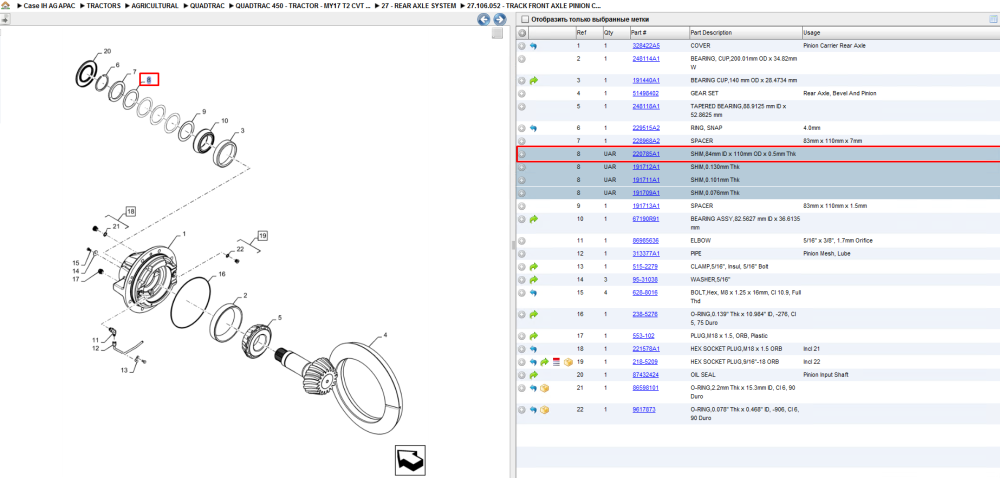Select callout 20 on the oil seal in the diagram

pos(107,51)
